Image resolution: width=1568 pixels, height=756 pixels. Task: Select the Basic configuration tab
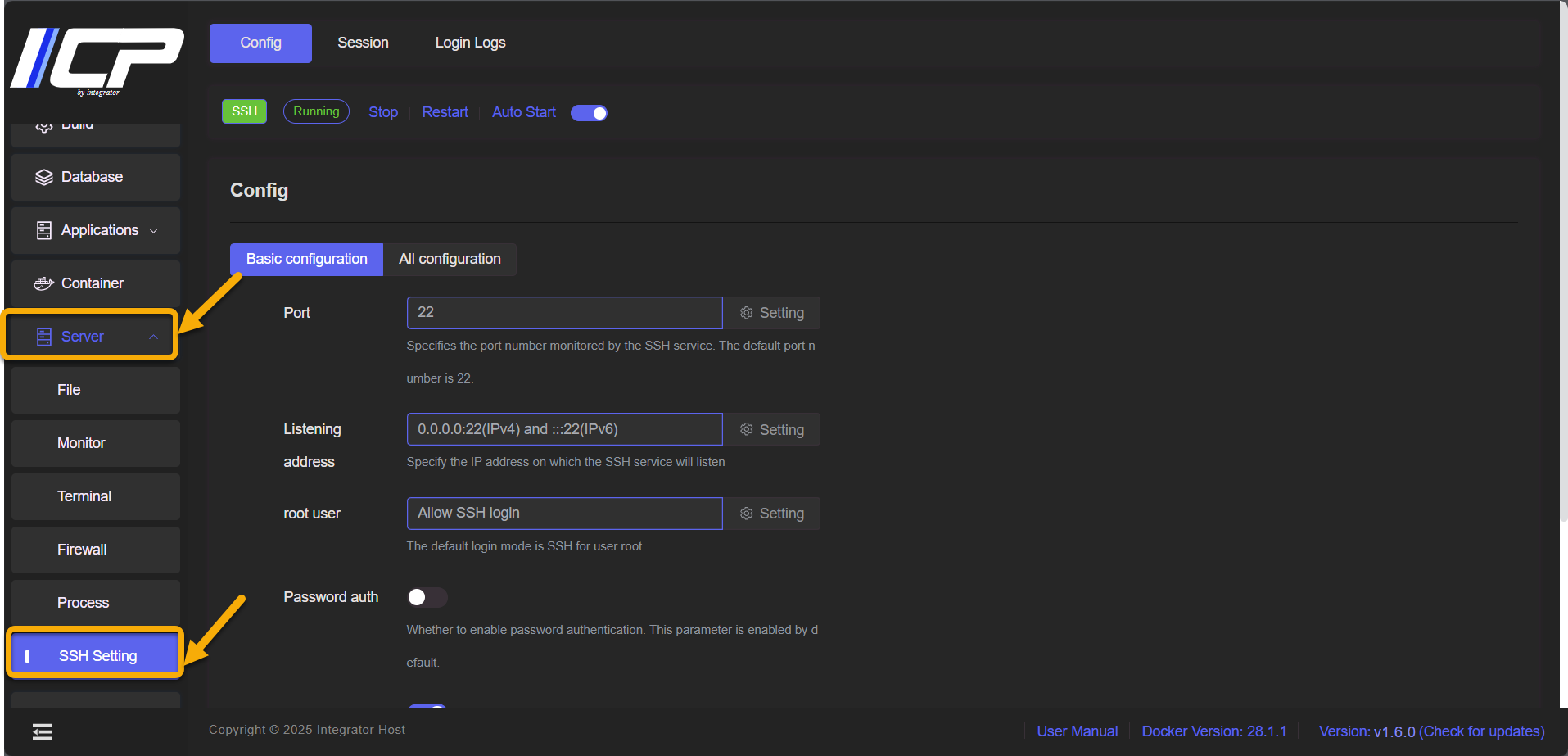pos(306,259)
